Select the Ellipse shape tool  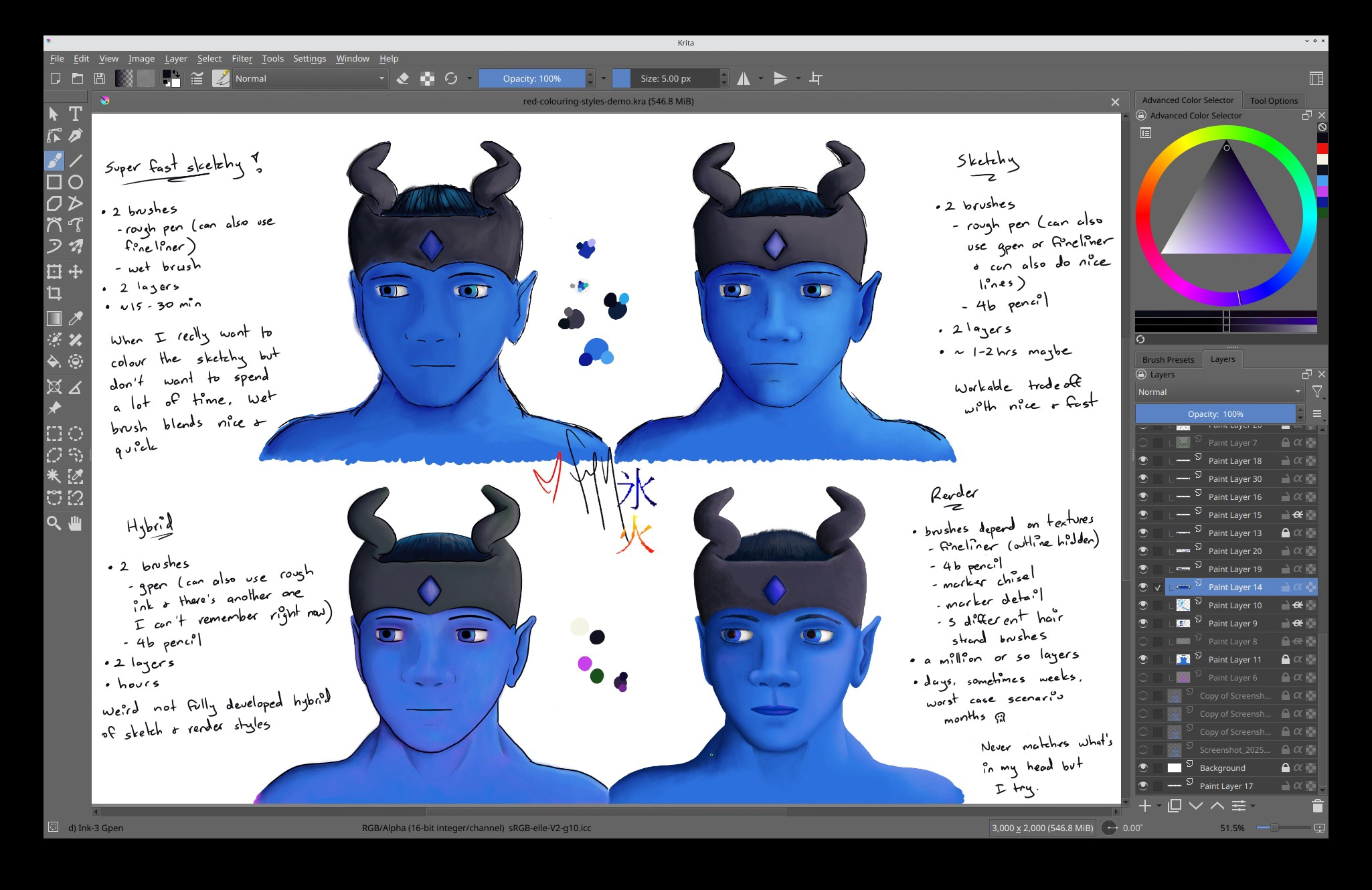point(76,182)
